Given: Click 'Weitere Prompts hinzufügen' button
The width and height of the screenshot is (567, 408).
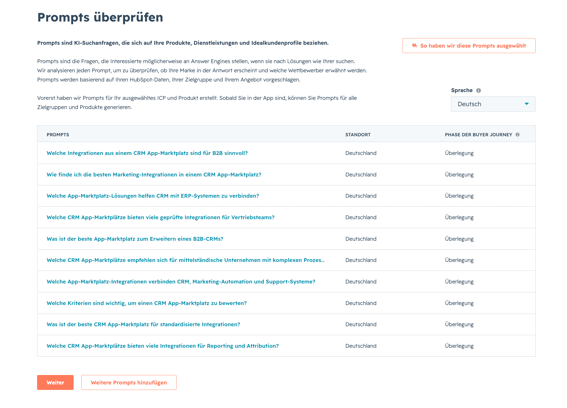Looking at the screenshot, I should (129, 382).
